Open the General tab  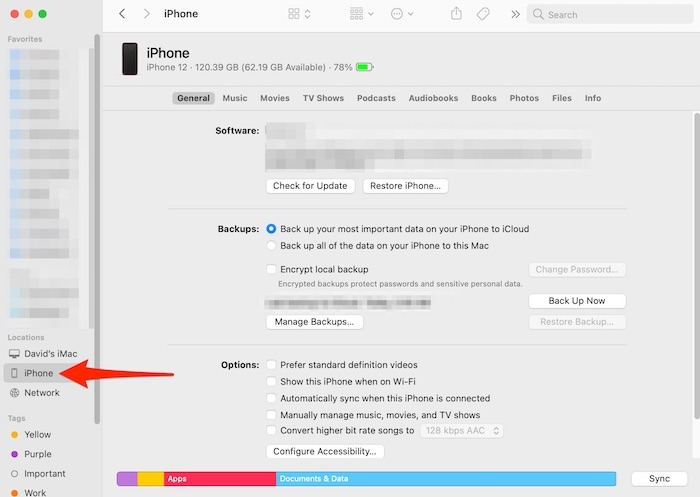click(x=193, y=98)
